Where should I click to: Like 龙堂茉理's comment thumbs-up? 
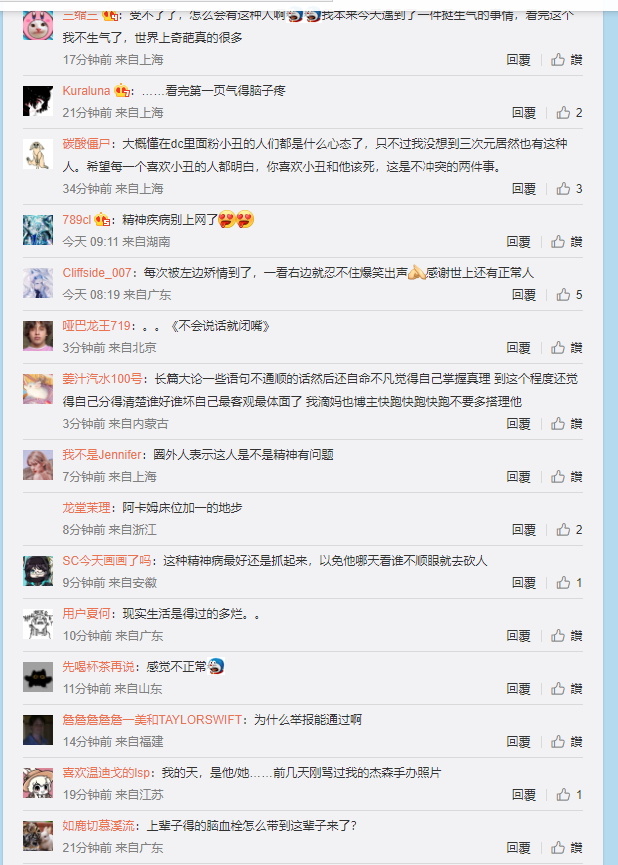click(x=569, y=530)
